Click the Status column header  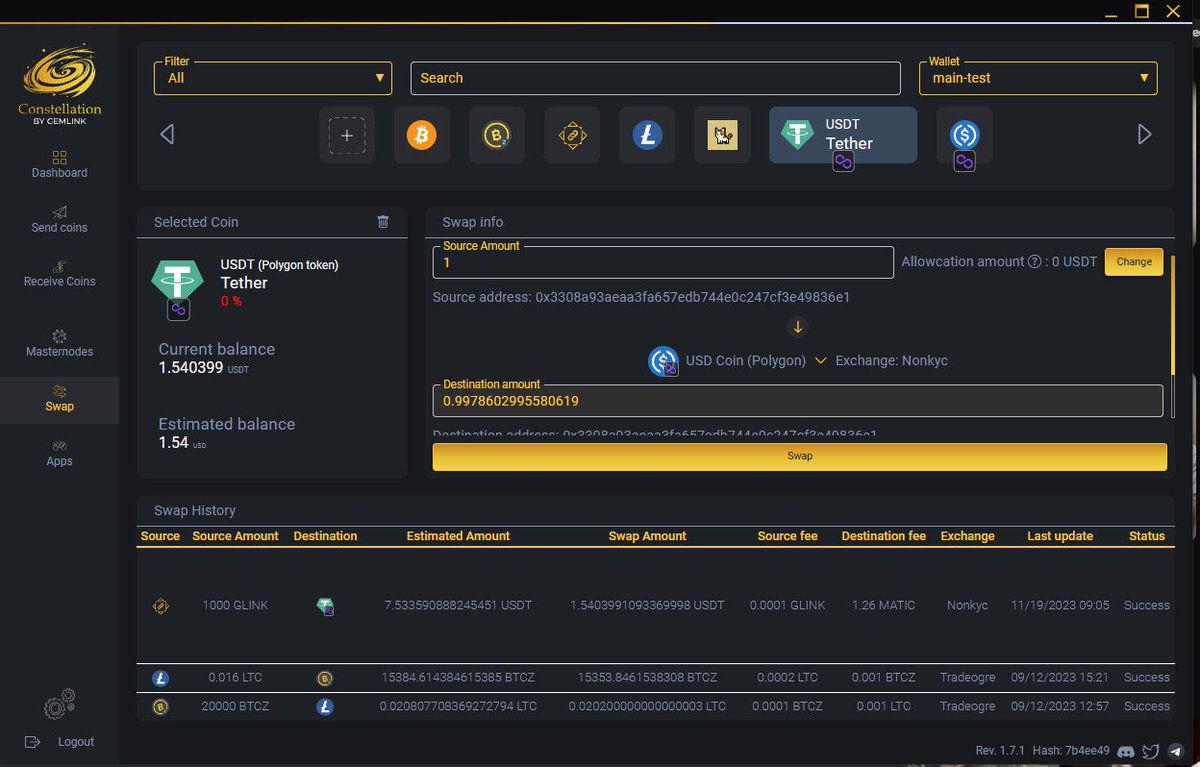[1147, 536]
